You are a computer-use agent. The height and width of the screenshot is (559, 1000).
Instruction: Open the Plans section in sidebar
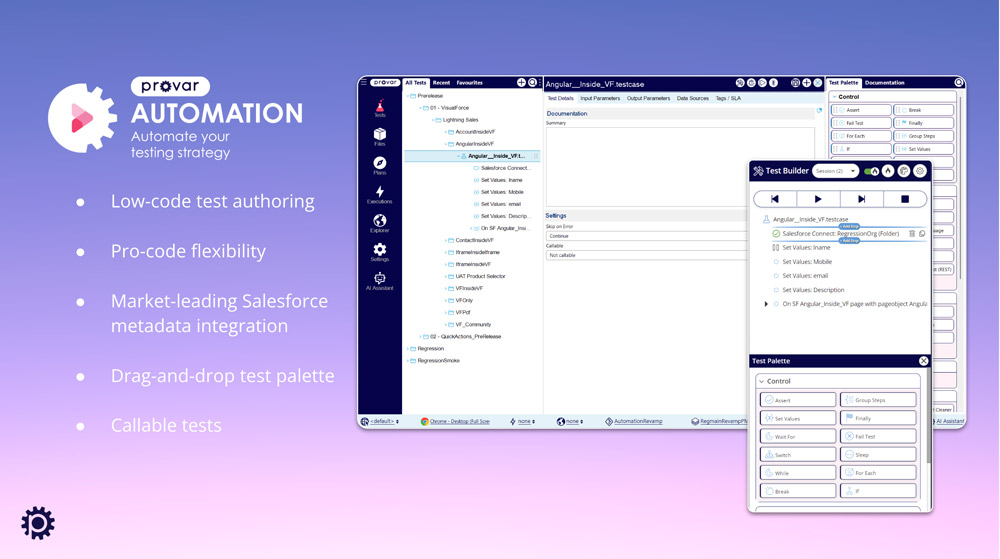click(379, 165)
